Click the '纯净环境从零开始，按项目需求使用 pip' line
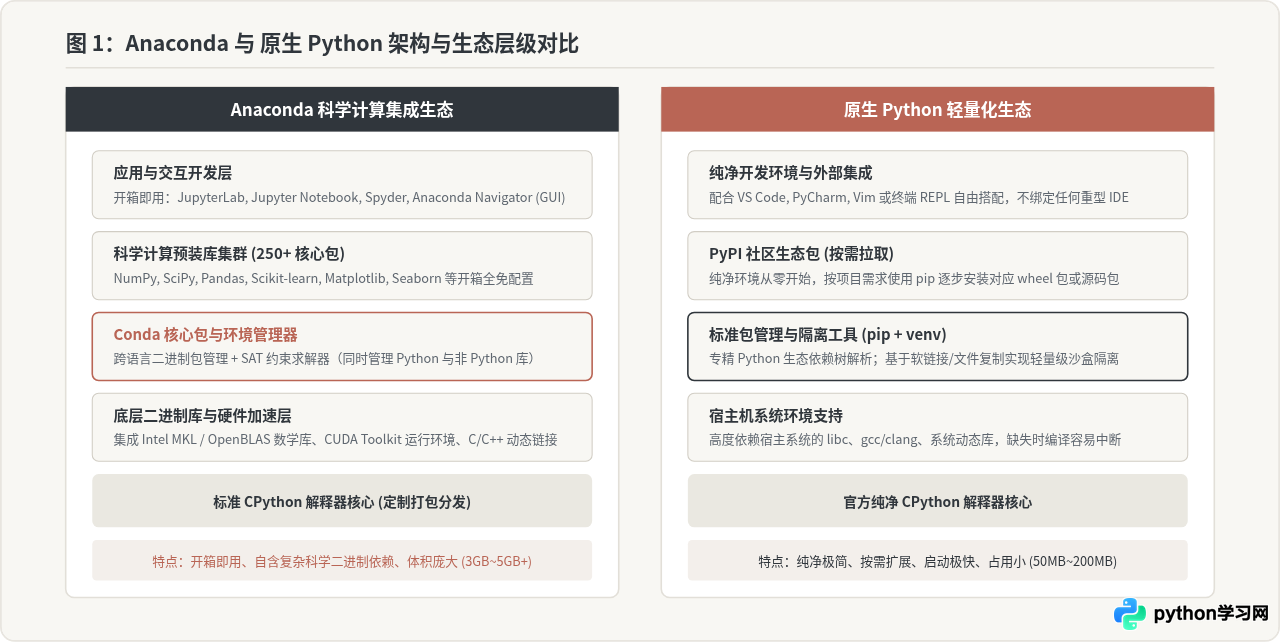 (x=914, y=278)
